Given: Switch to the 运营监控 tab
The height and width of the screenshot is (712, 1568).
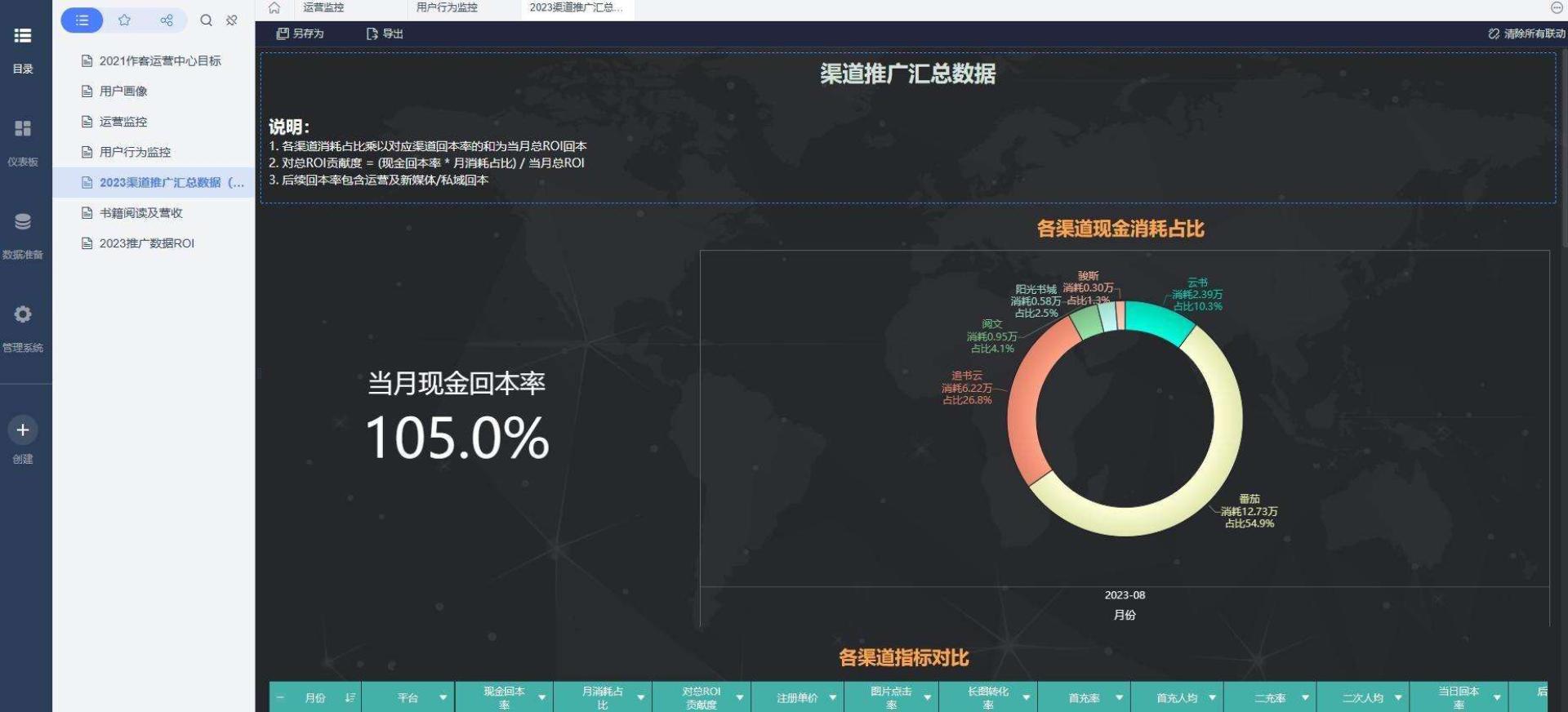Looking at the screenshot, I should click(323, 8).
